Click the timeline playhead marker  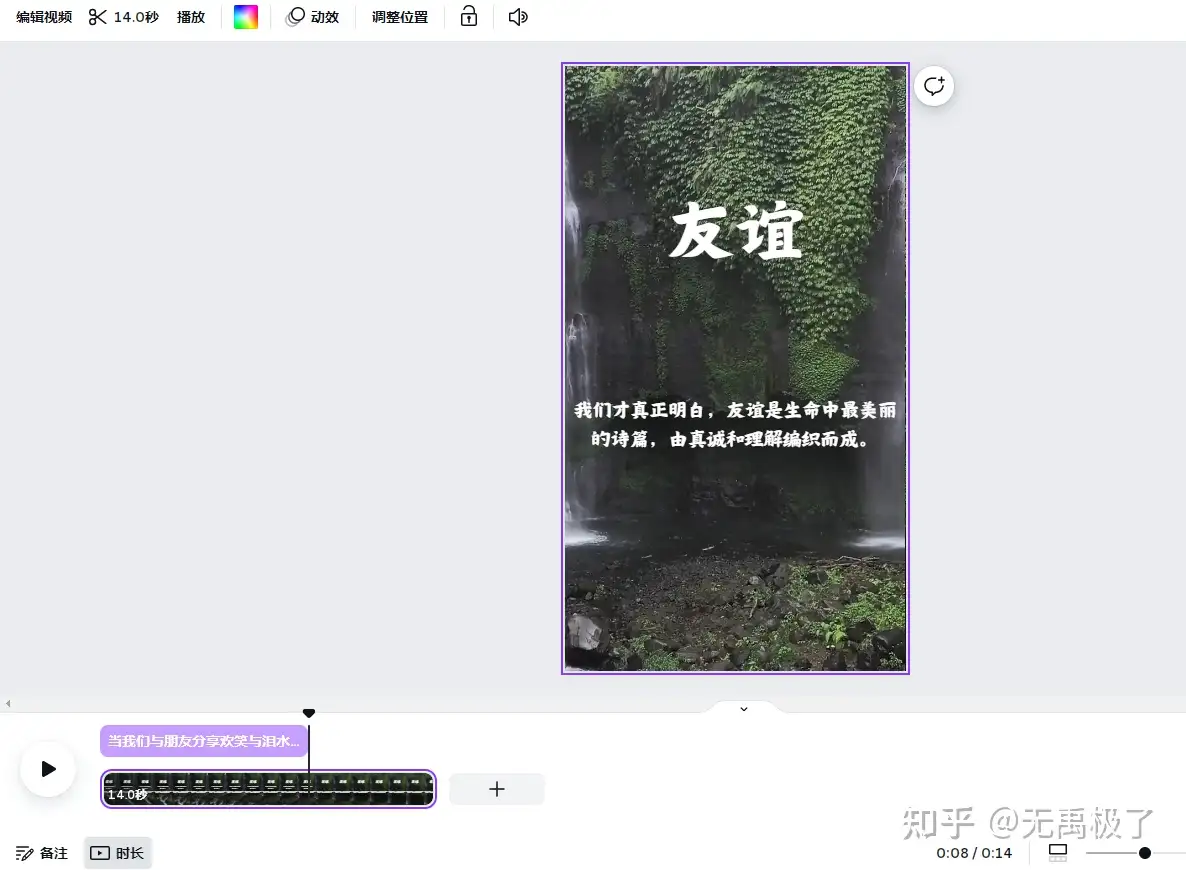pos(309,713)
